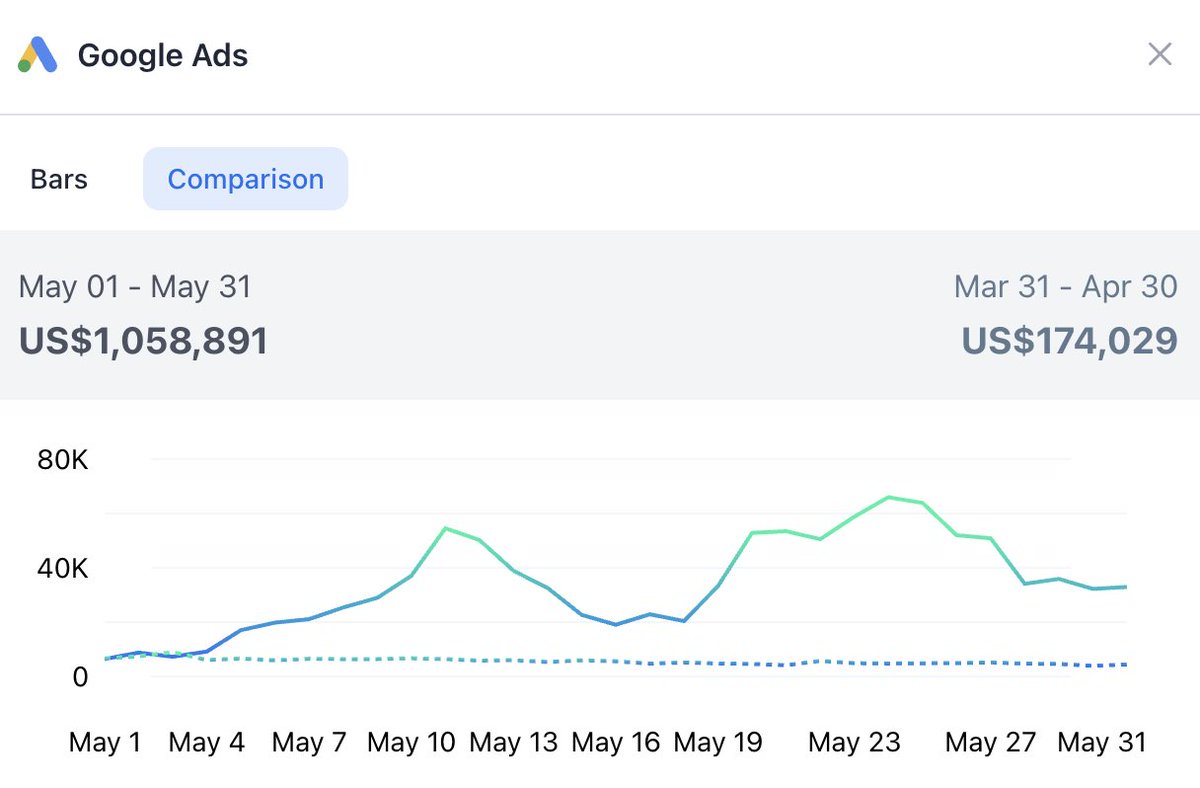Click the May 31 axis label

pos(1101,743)
